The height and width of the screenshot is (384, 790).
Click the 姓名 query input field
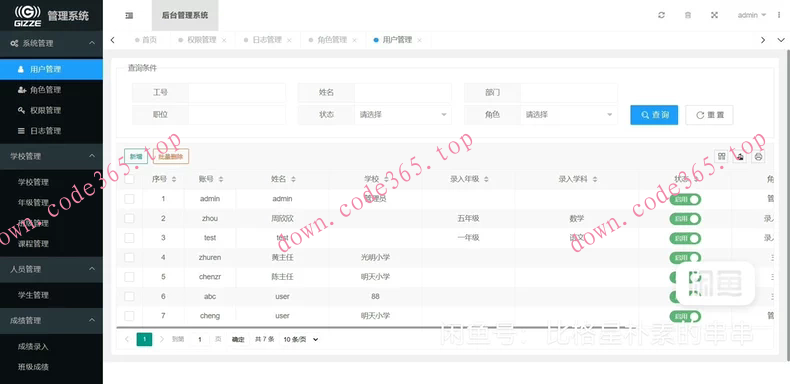tap(403, 93)
